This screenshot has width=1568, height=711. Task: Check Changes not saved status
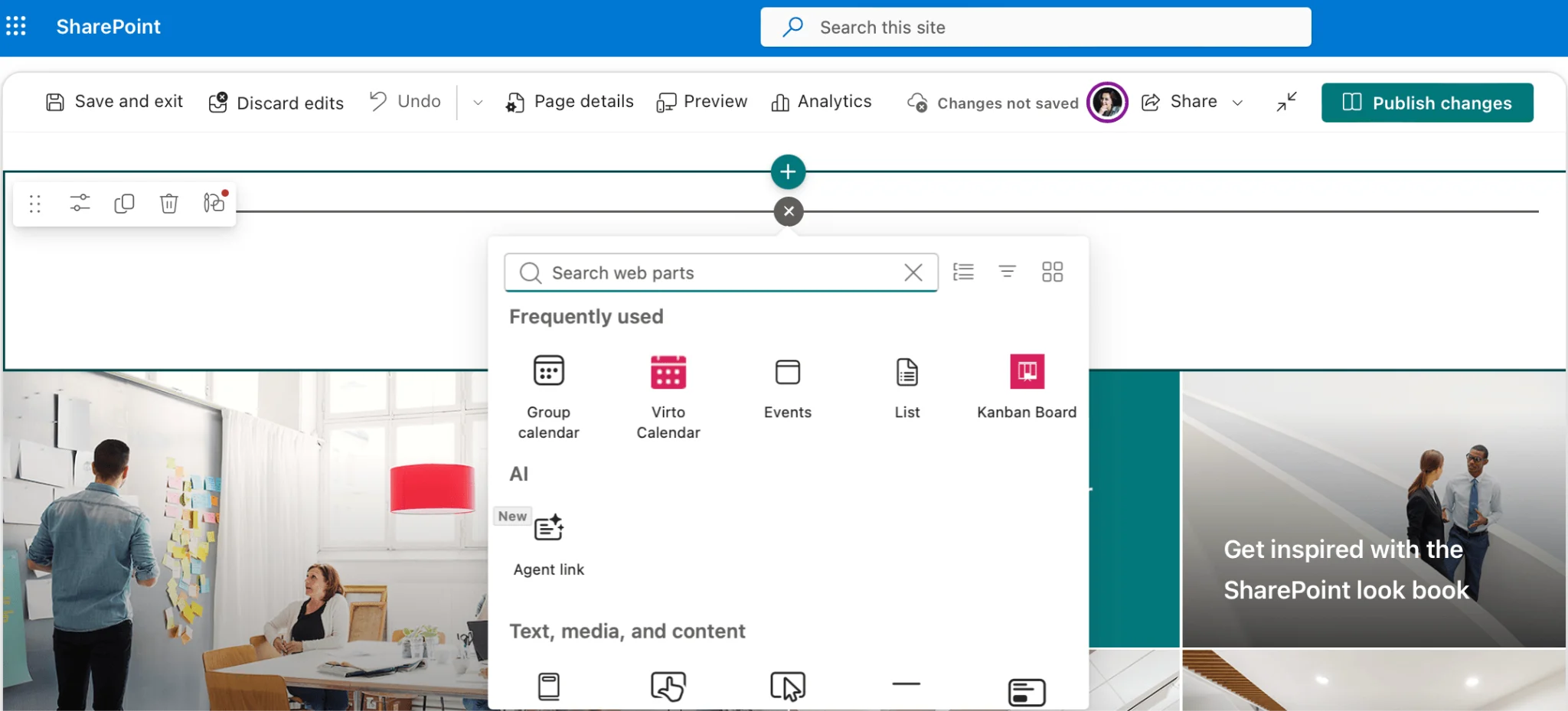(x=993, y=103)
